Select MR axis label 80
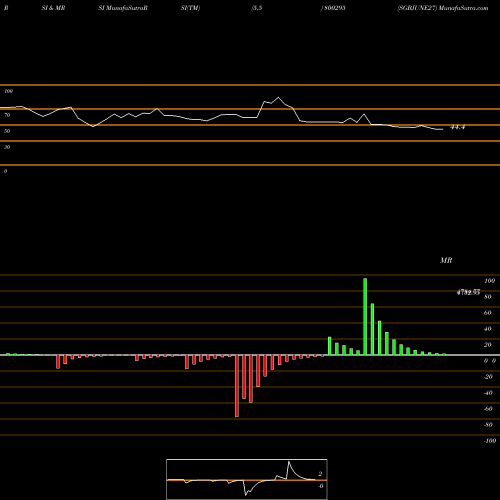The image size is (500, 500). pos(488,297)
